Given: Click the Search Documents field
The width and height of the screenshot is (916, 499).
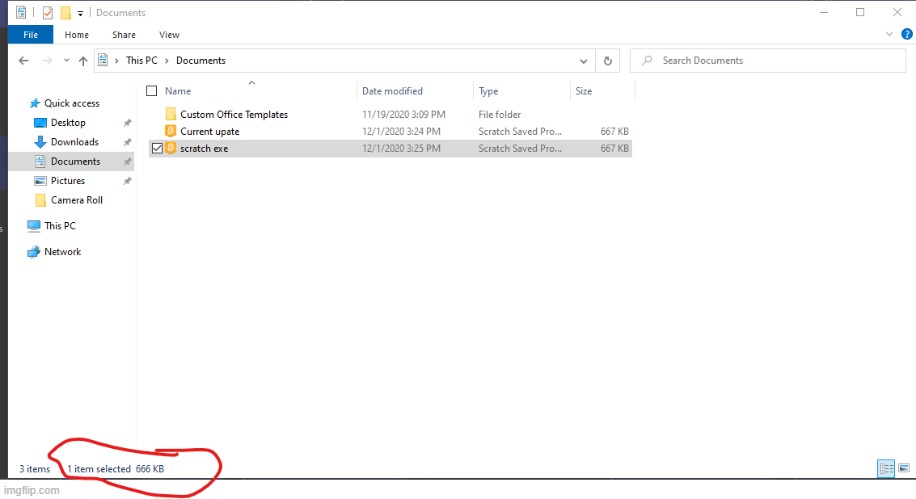Looking at the screenshot, I should coord(770,61).
